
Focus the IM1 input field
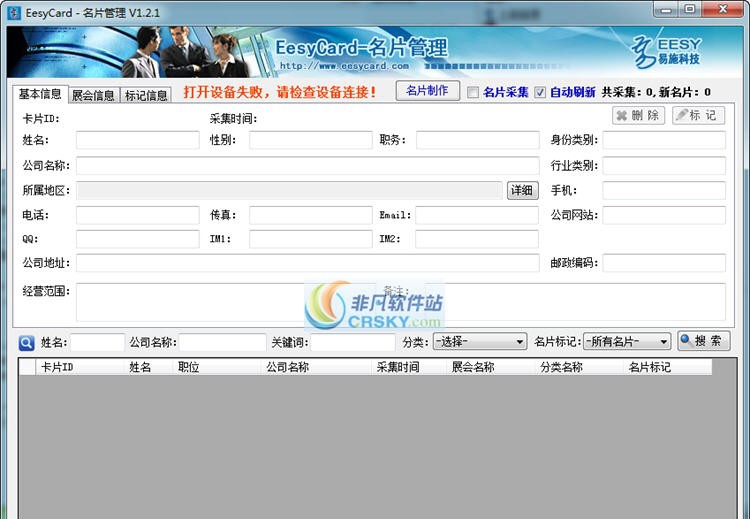point(310,239)
